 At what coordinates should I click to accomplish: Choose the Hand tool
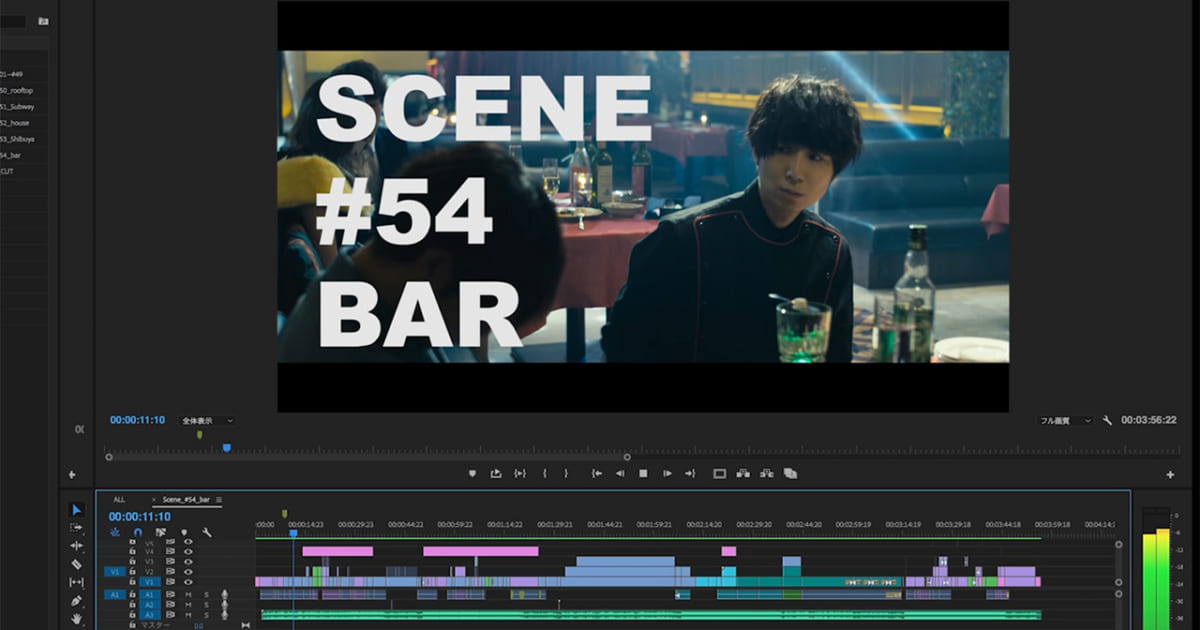pyautogui.click(x=76, y=619)
